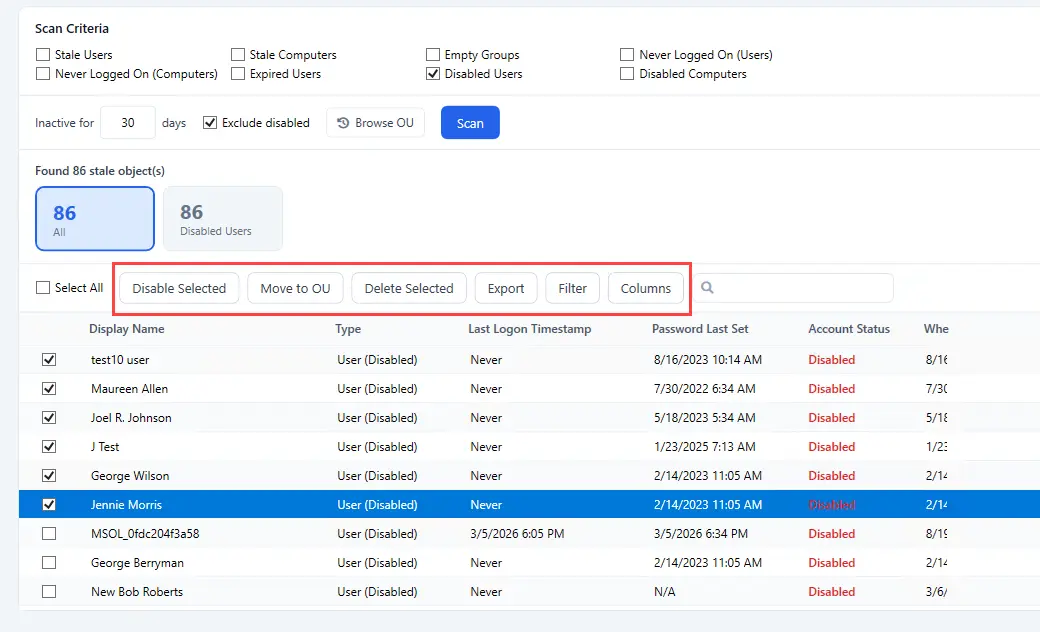Uncheck the test10 user row checkbox
This screenshot has width=1040, height=632.
click(x=49, y=359)
